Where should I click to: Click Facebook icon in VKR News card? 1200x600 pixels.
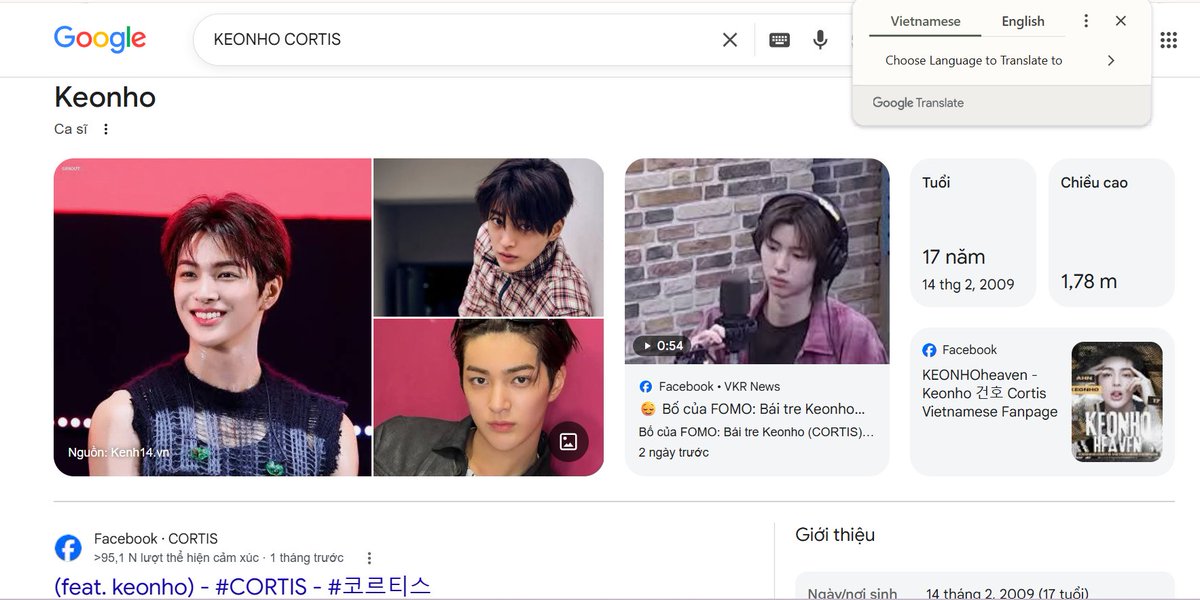646,386
